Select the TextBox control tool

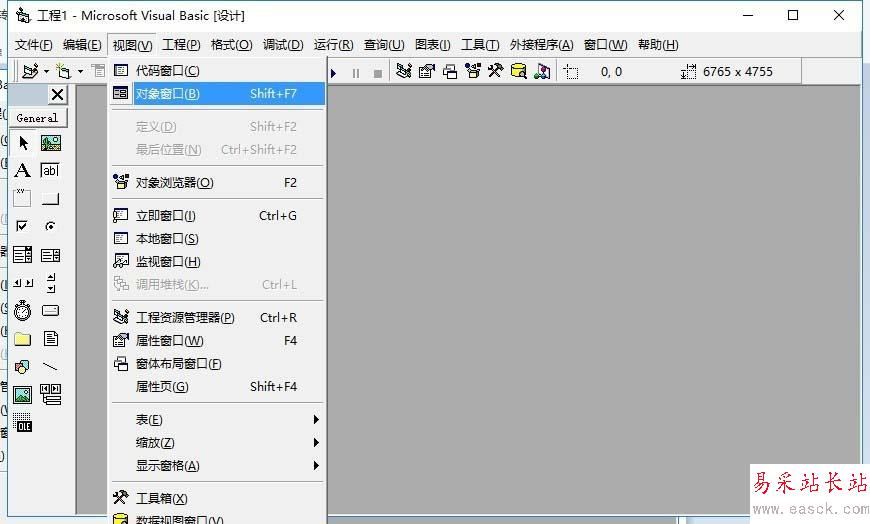click(50, 170)
